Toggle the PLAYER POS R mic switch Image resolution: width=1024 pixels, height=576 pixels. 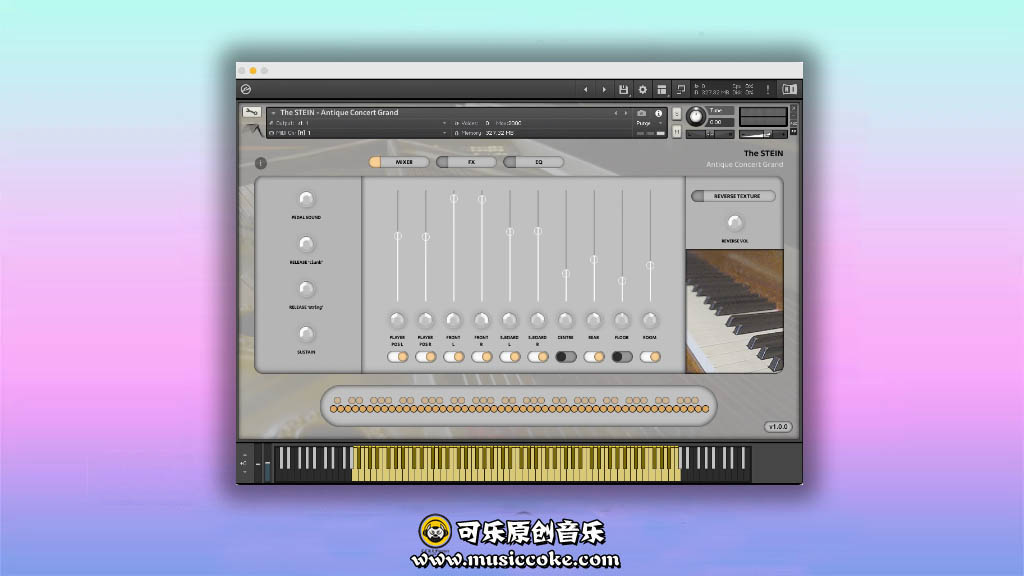425,357
